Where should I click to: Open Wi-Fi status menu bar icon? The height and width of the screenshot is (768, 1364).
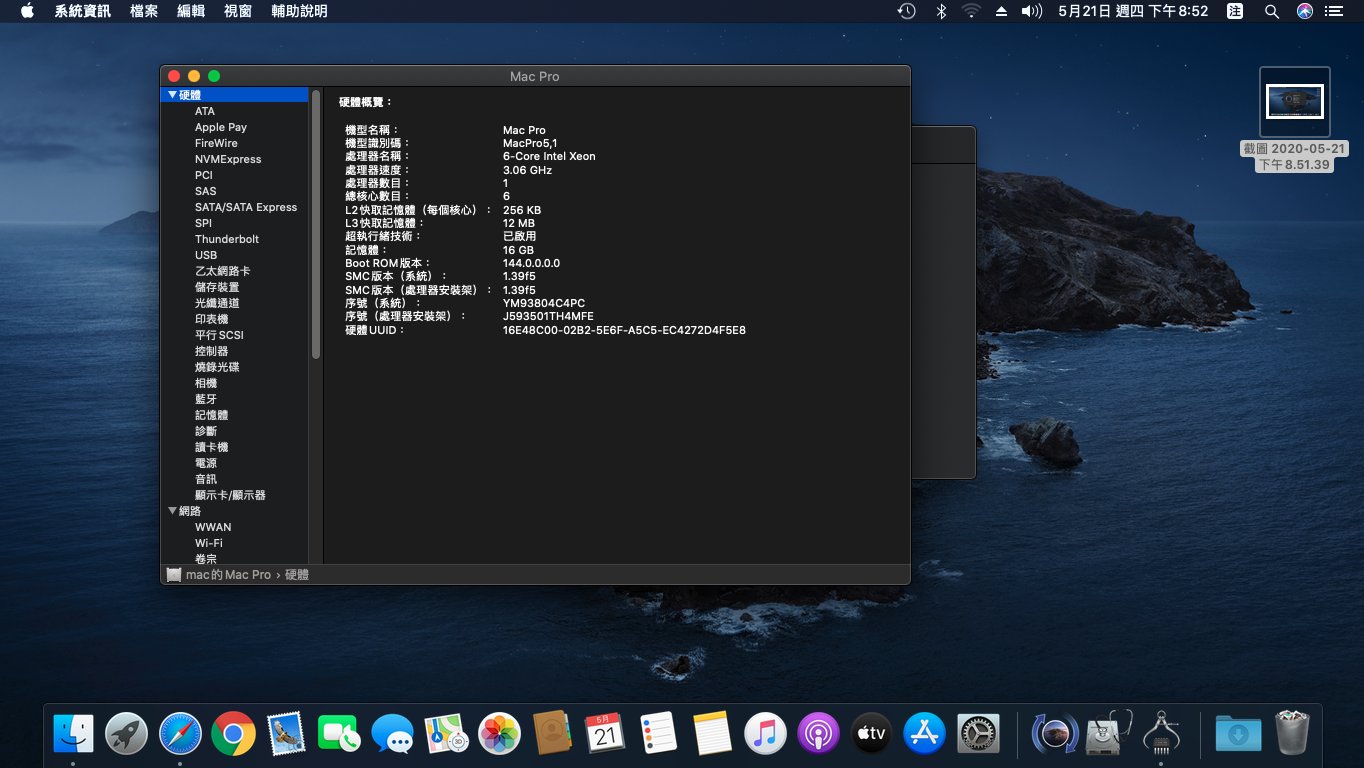tap(971, 11)
